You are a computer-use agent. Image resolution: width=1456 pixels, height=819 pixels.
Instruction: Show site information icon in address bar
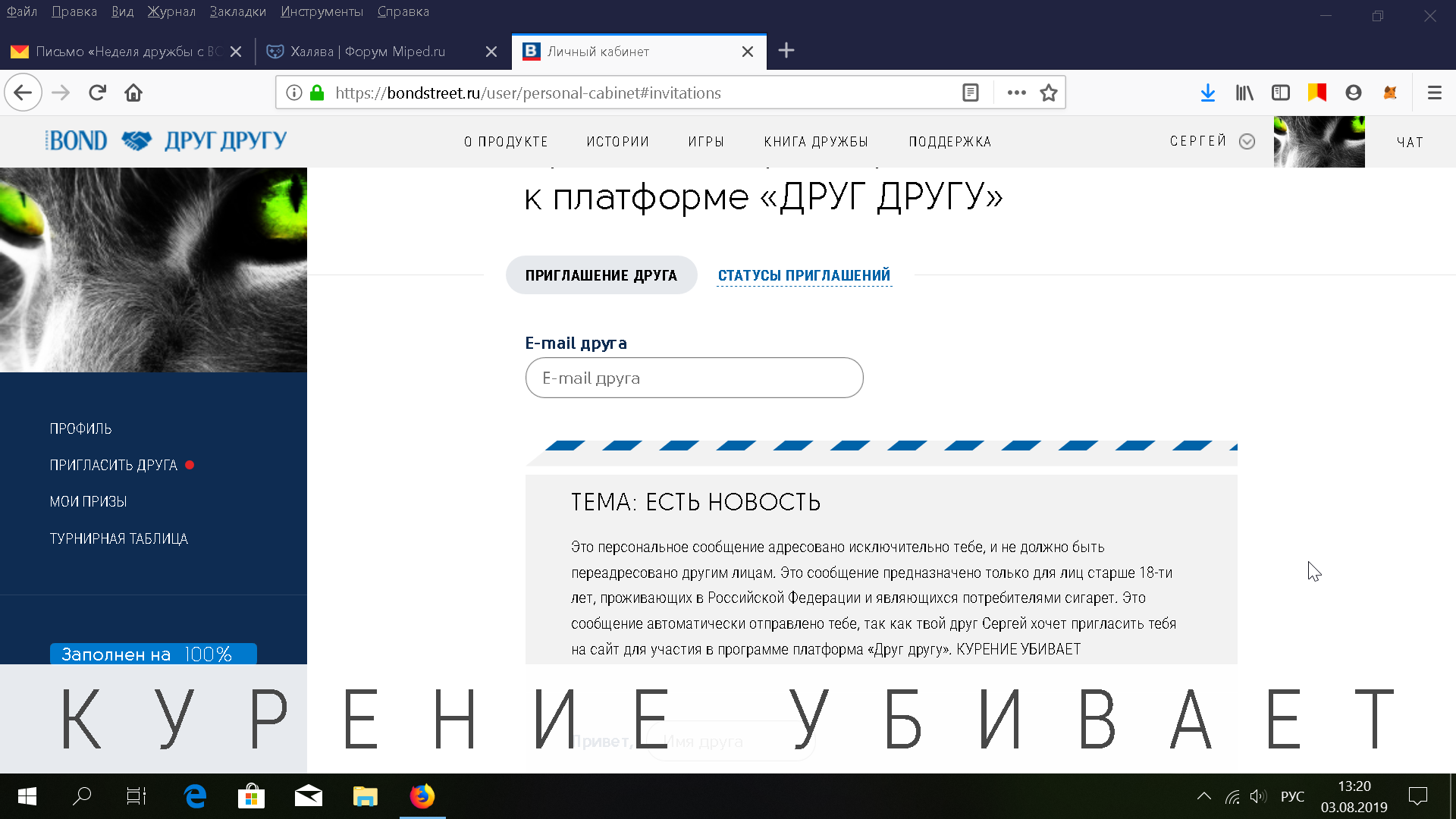(294, 93)
